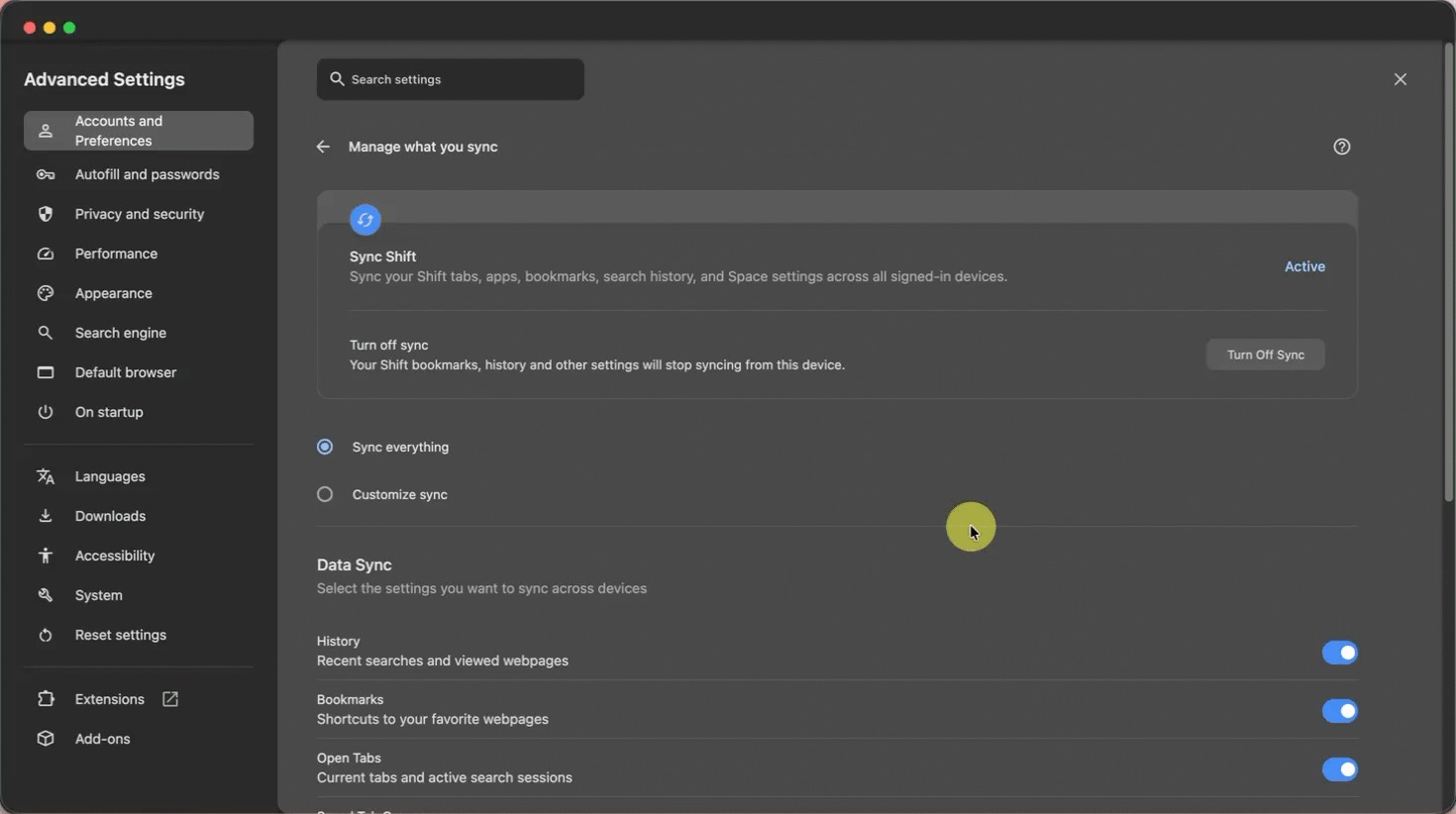Click 'Shortcuts to your favorite webpages' description
Image resolution: width=1456 pixels, height=814 pixels.
click(433, 719)
